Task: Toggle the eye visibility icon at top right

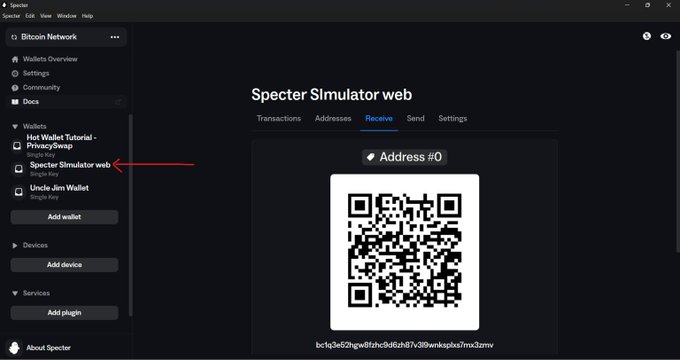Action: pos(666,36)
